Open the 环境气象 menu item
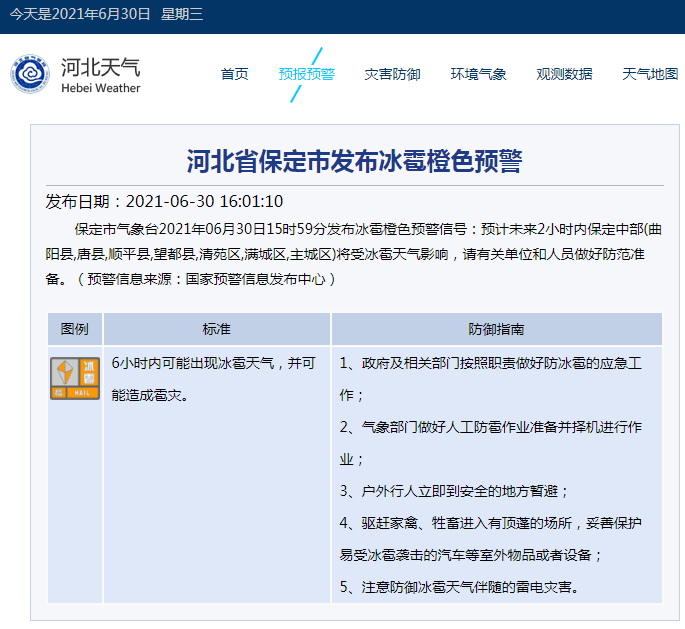This screenshot has width=685, height=629. coord(478,74)
